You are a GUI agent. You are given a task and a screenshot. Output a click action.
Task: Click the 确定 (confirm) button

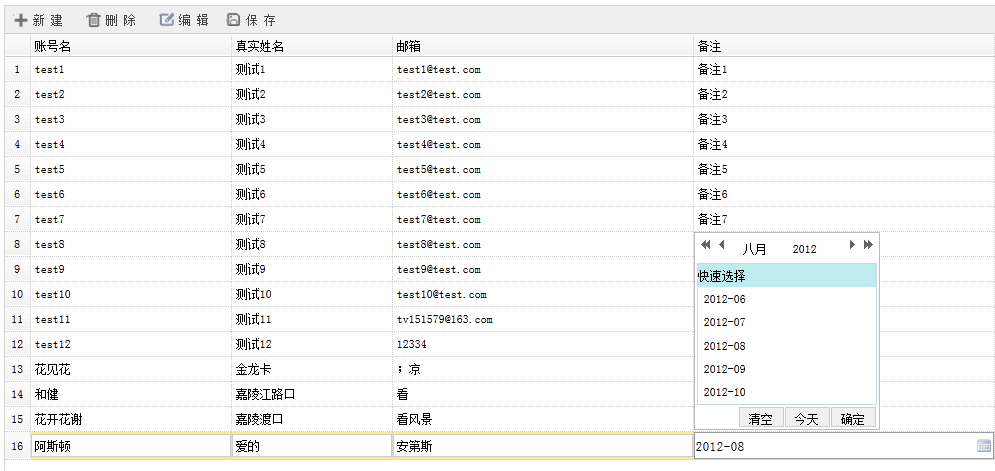(x=853, y=418)
